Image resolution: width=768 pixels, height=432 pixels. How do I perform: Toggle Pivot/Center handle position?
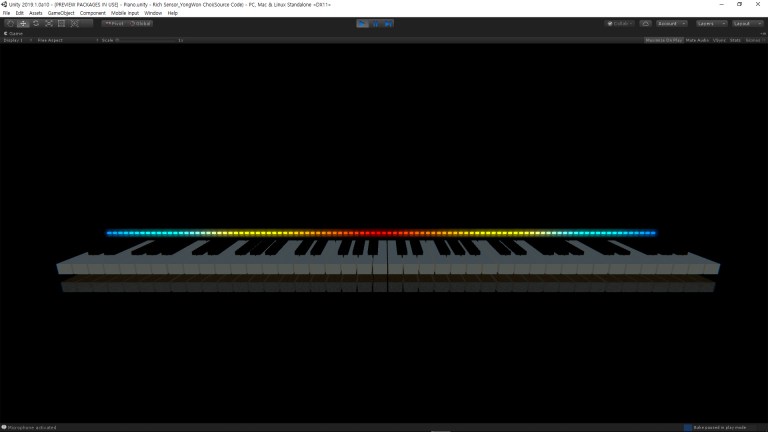click(113, 23)
